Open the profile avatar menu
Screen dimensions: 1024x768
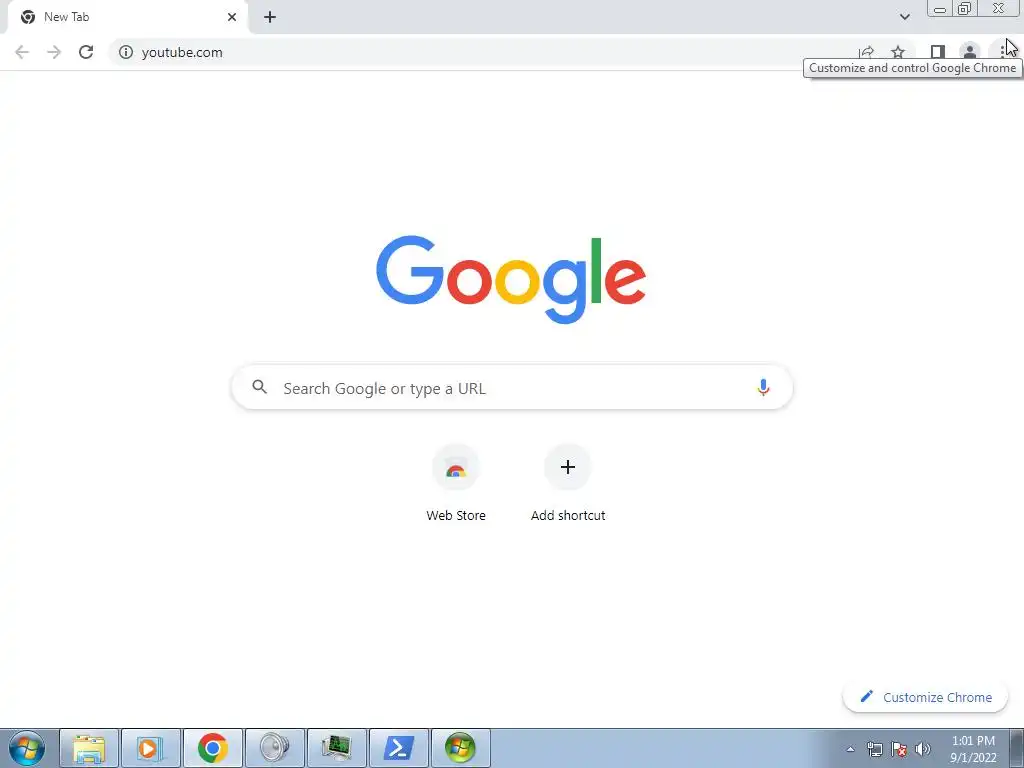click(x=970, y=52)
